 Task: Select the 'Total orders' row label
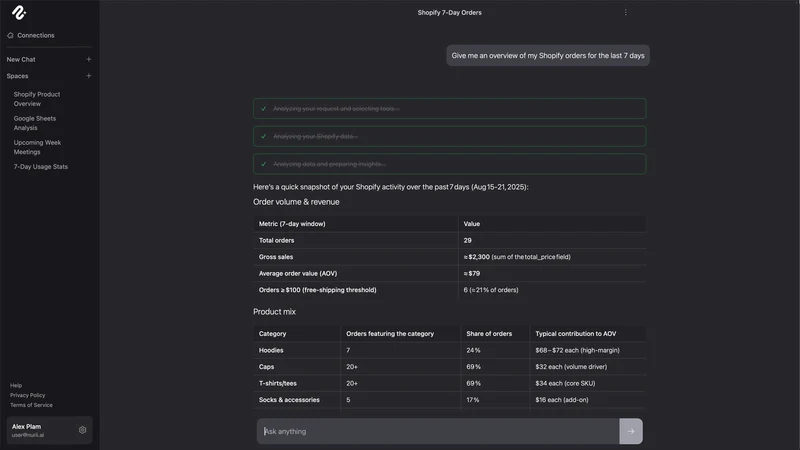click(276, 240)
